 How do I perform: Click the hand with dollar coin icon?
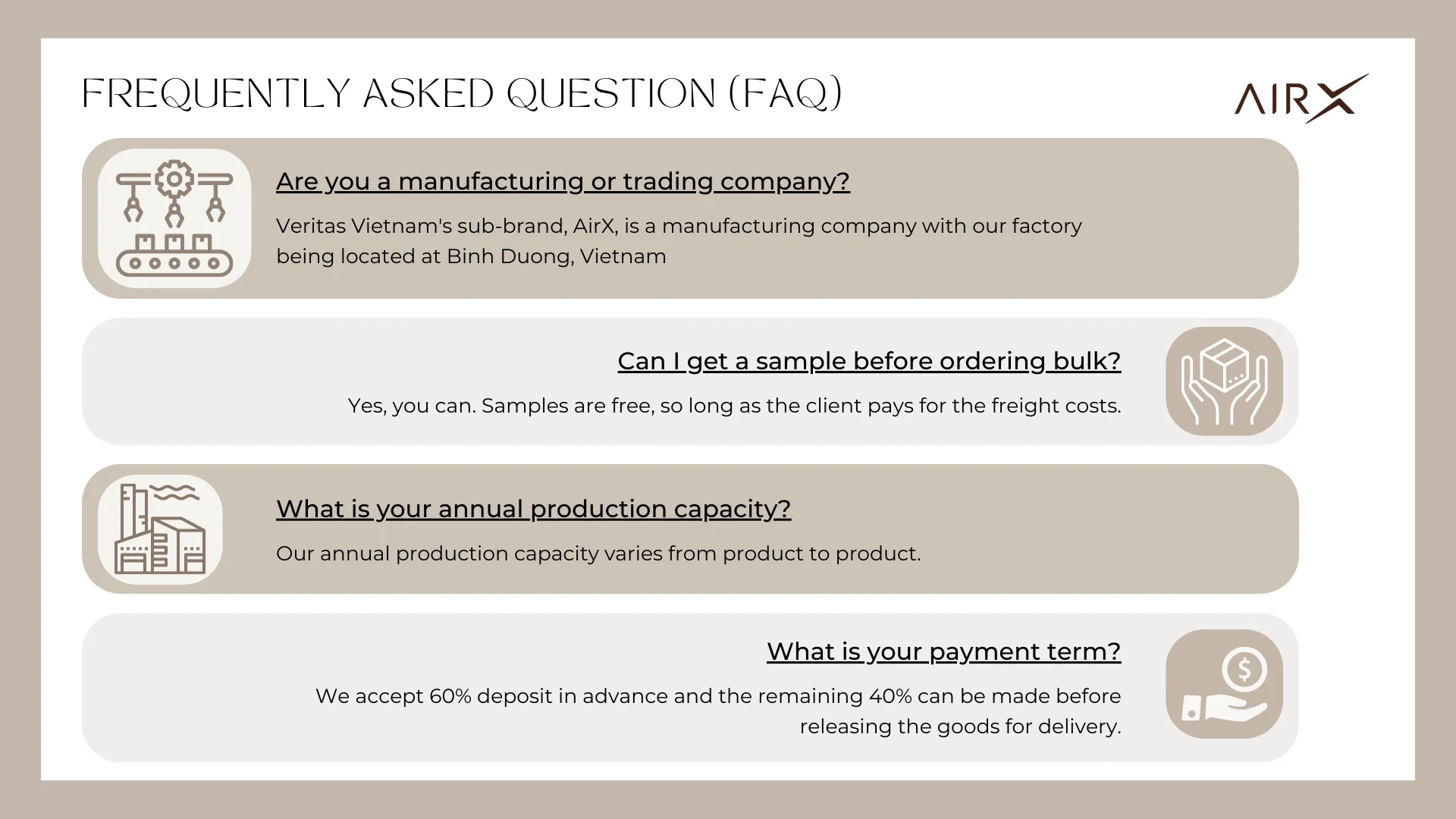pos(1224,684)
